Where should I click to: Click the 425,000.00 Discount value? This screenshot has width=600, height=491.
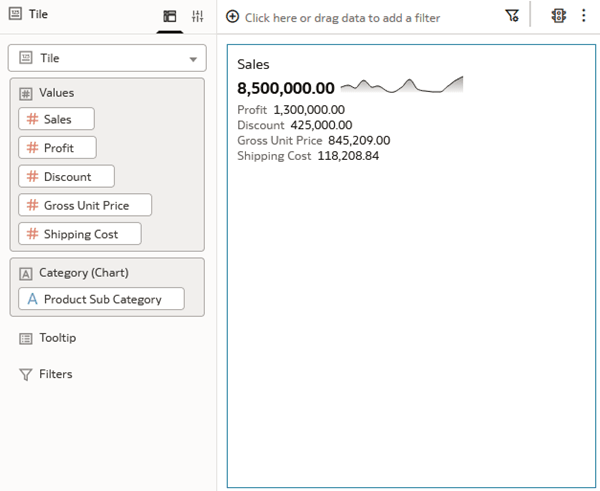pyautogui.click(x=321, y=125)
